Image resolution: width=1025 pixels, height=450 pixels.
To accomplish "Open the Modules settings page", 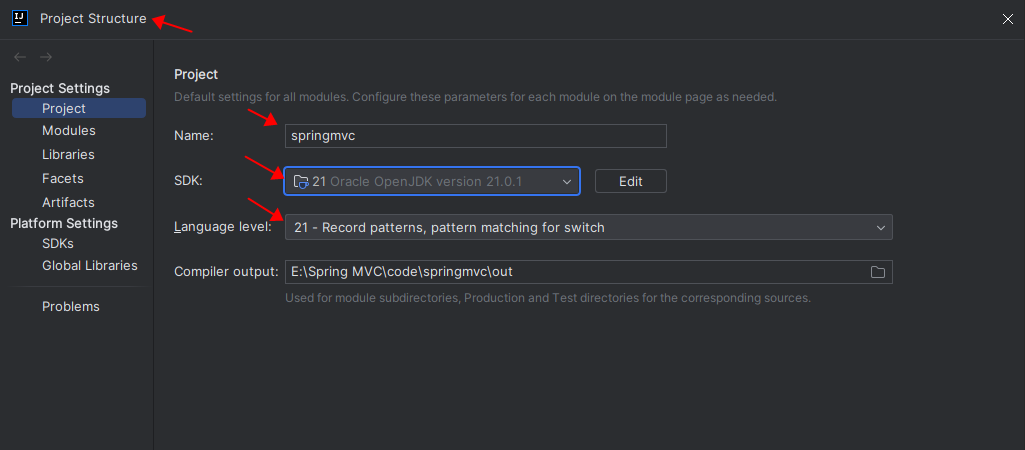I will 69,131.
